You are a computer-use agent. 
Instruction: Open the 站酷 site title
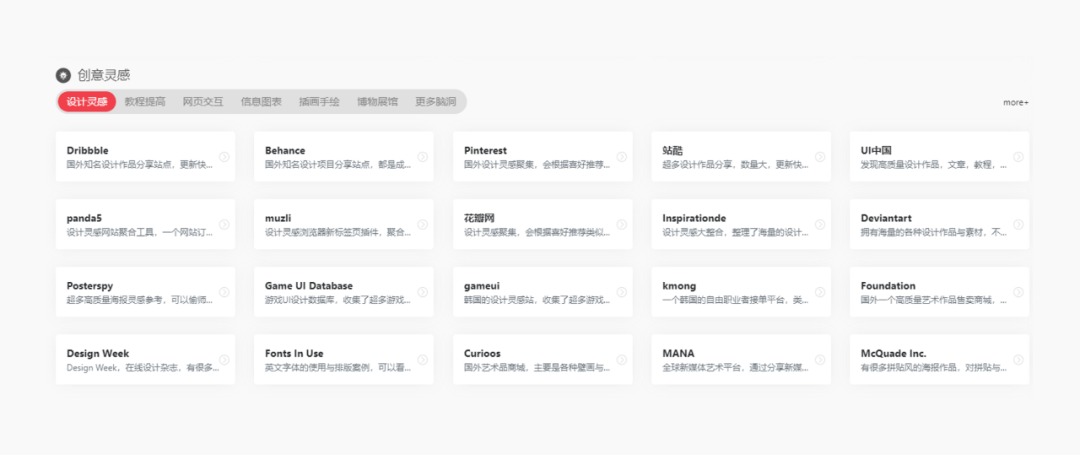673,150
